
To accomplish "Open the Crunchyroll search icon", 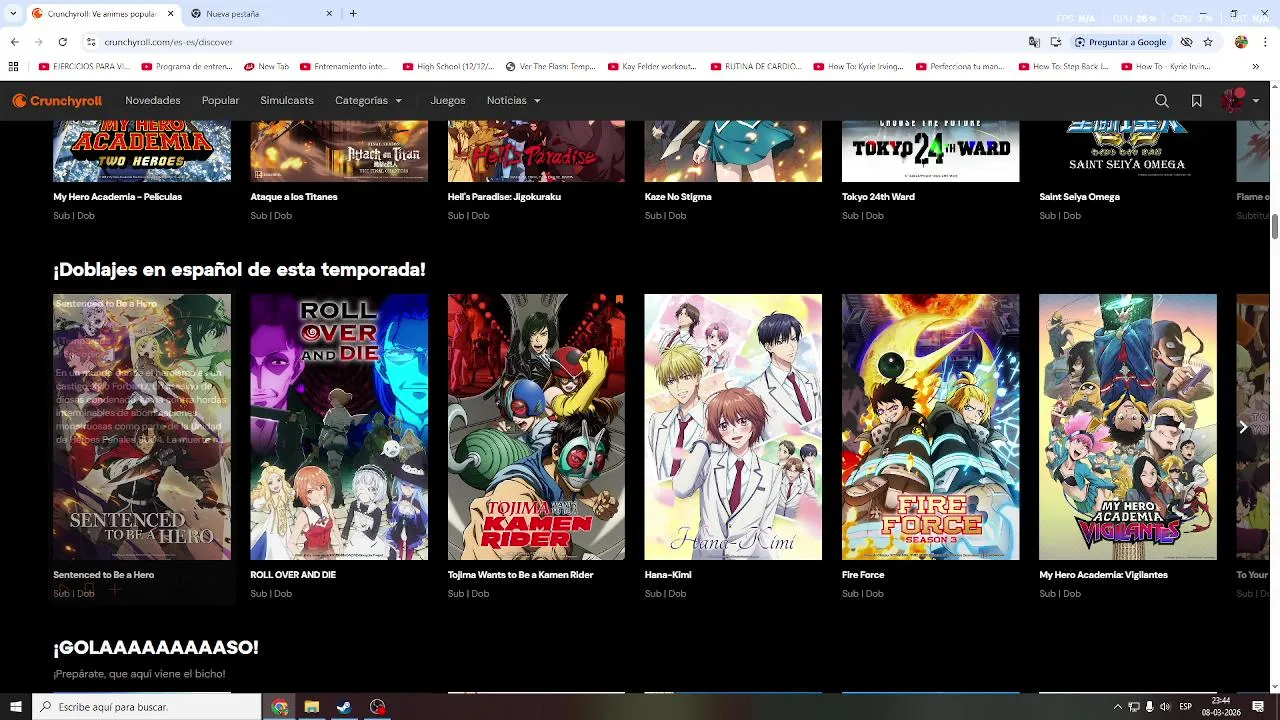I will click(x=1161, y=101).
